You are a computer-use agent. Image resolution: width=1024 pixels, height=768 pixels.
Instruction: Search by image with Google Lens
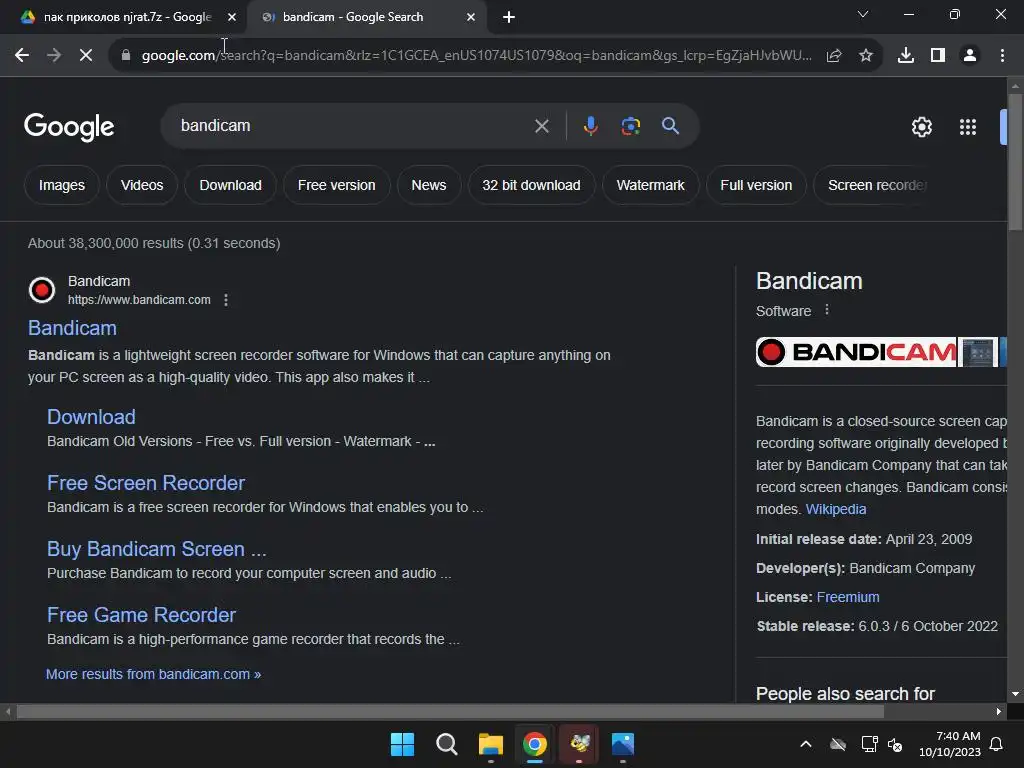(x=630, y=126)
